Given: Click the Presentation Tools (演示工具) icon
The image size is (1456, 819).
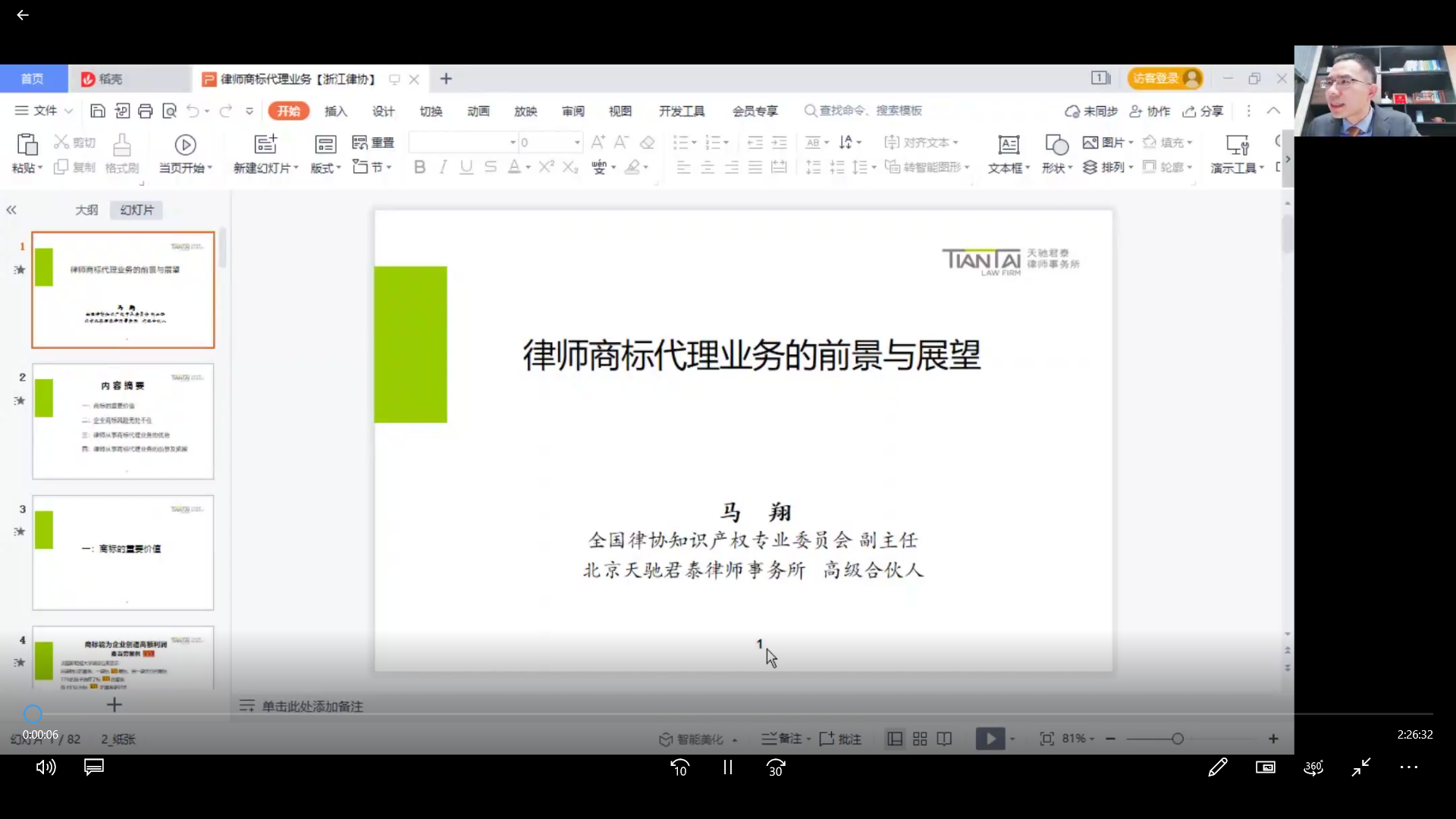Looking at the screenshot, I should click(1237, 144).
